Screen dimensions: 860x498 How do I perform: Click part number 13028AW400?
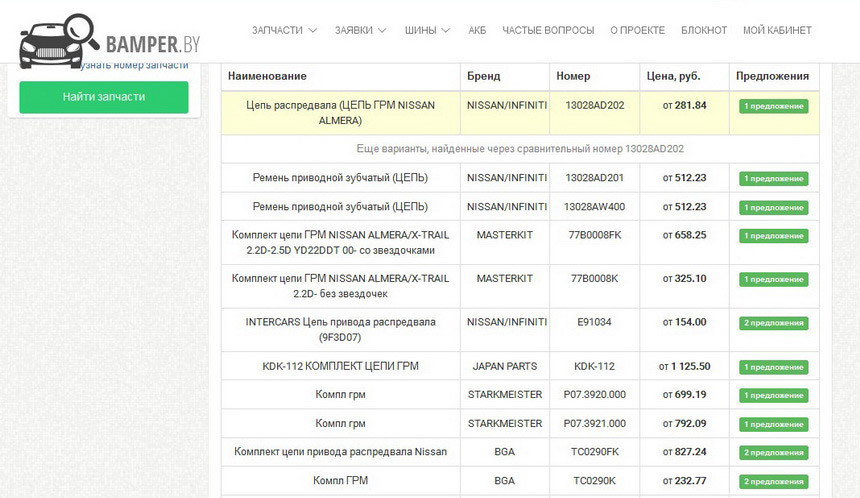click(595, 207)
